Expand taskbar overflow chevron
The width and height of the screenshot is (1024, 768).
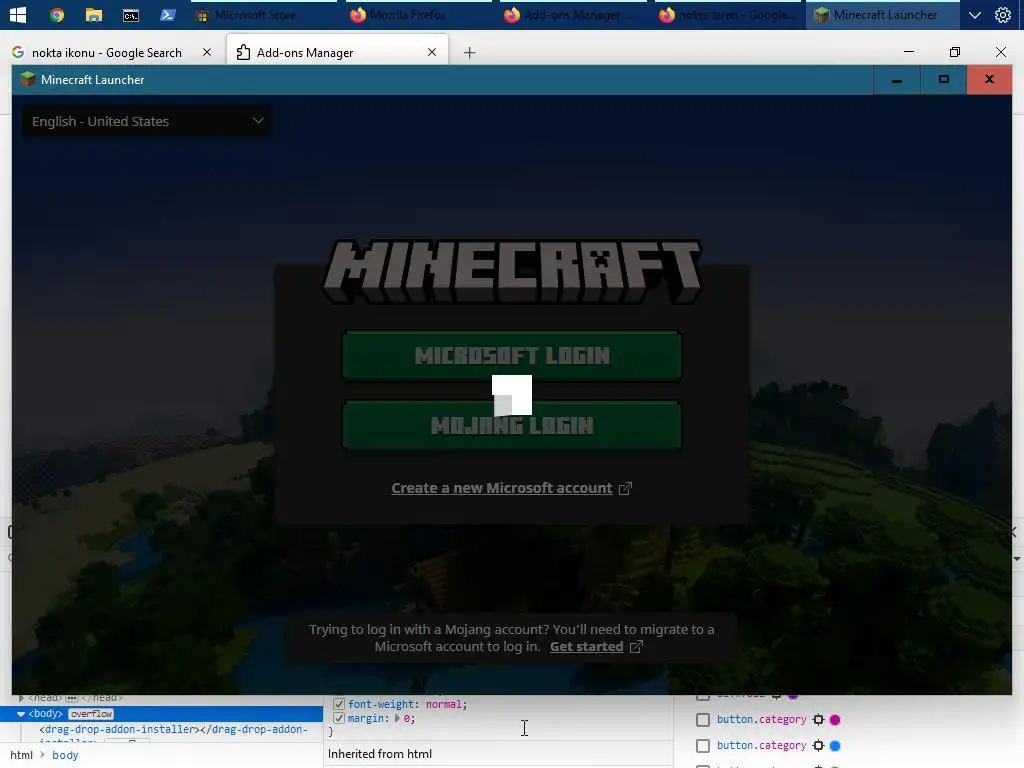pyautogui.click(x=974, y=15)
